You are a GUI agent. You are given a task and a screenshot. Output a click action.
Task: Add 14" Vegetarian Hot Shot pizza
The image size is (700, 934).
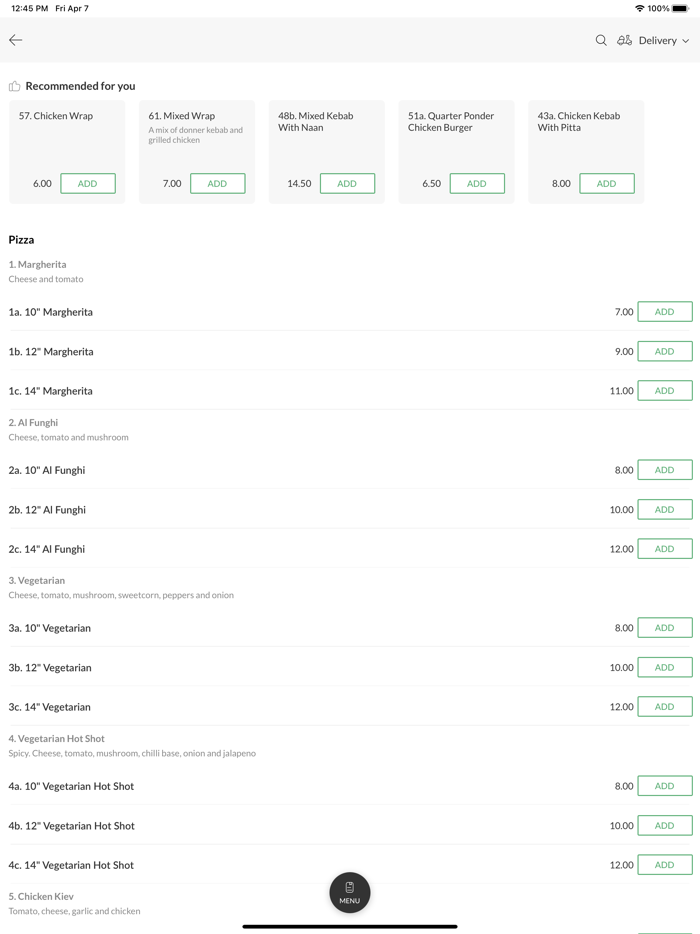tap(664, 865)
